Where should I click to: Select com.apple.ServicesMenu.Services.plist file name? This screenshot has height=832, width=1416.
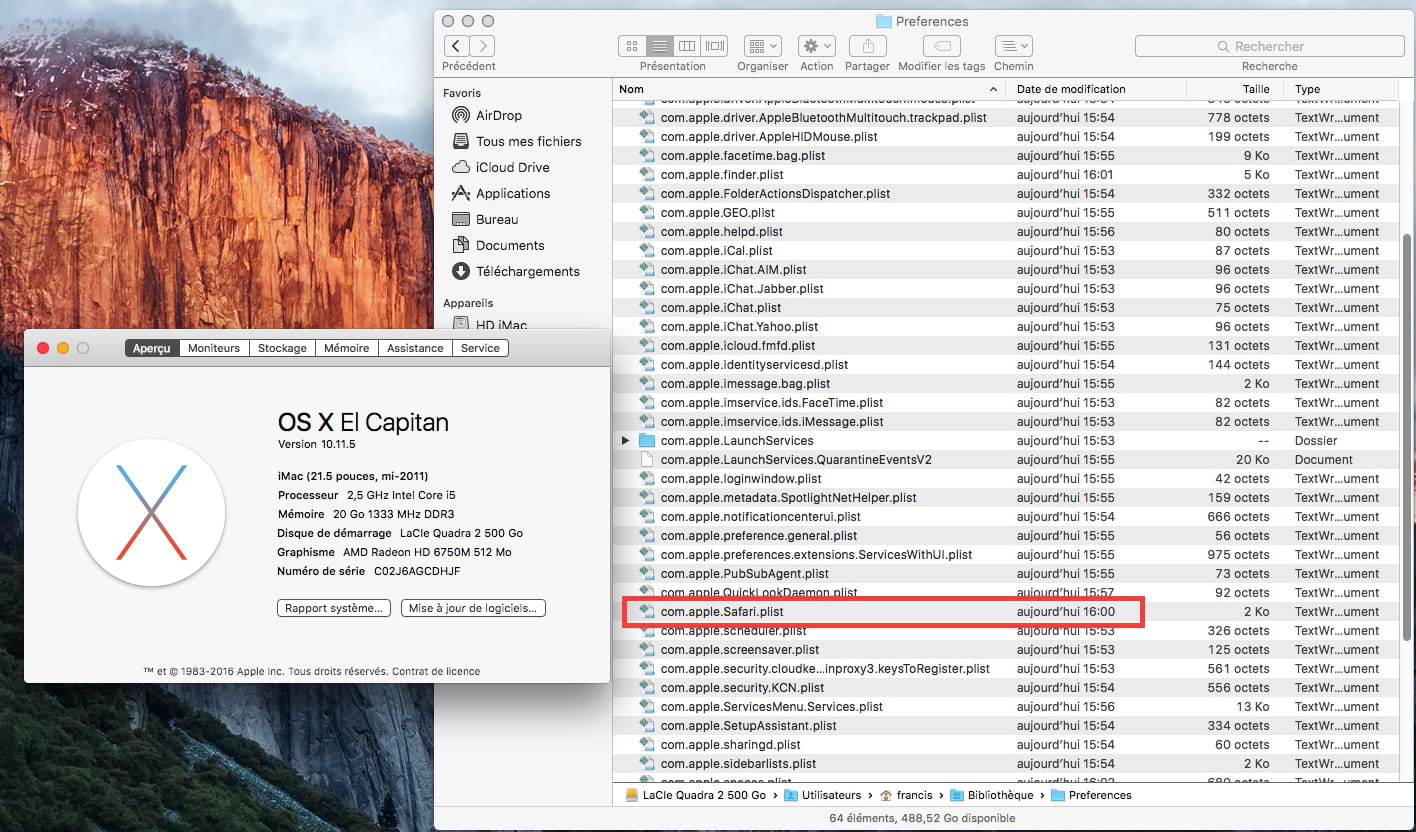772,707
